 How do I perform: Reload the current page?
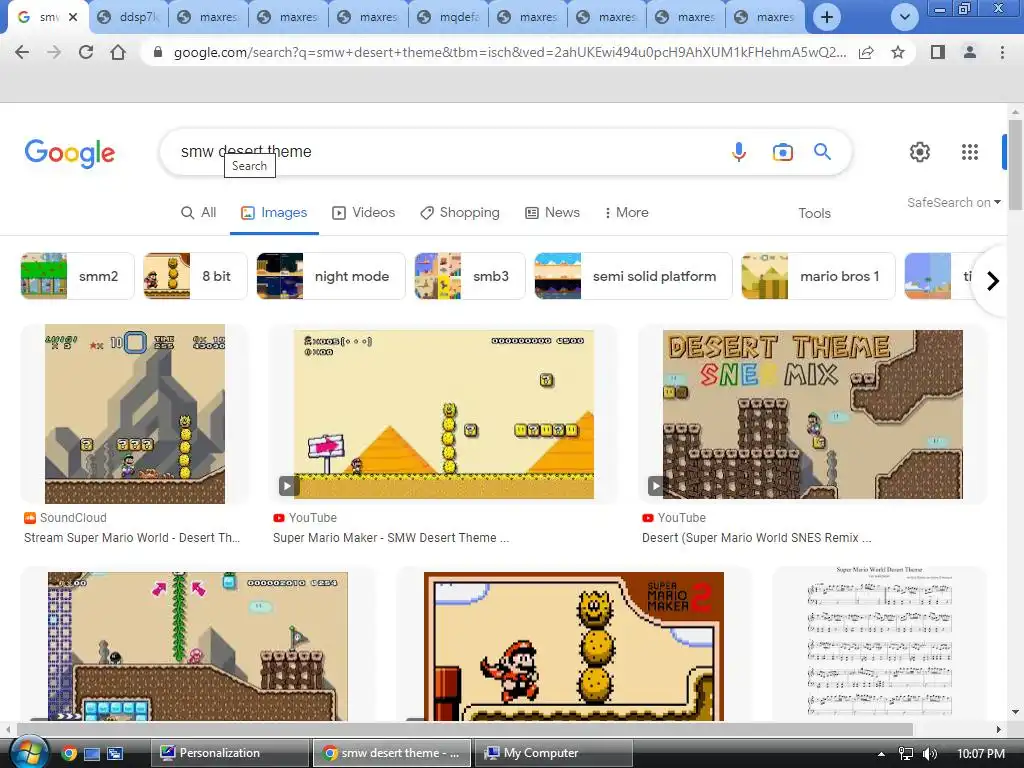tap(86, 52)
